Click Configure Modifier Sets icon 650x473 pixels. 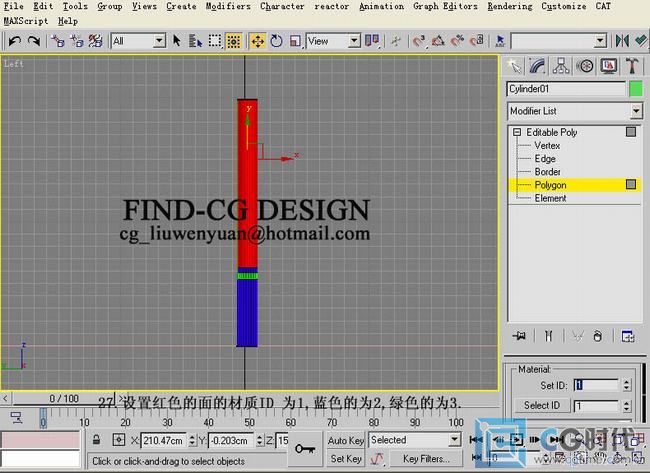628,336
